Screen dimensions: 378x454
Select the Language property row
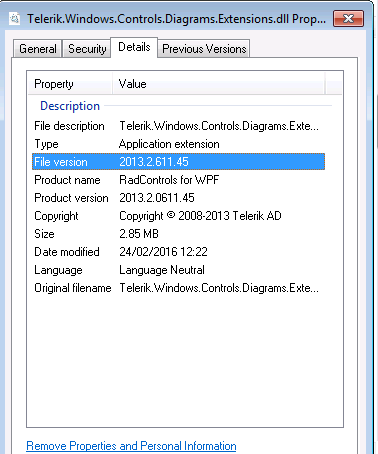178,270
